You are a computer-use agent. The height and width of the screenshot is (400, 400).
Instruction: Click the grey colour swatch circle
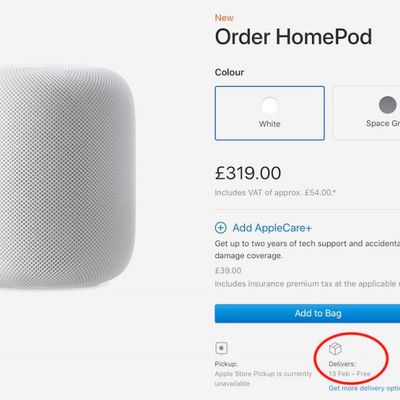click(x=388, y=105)
